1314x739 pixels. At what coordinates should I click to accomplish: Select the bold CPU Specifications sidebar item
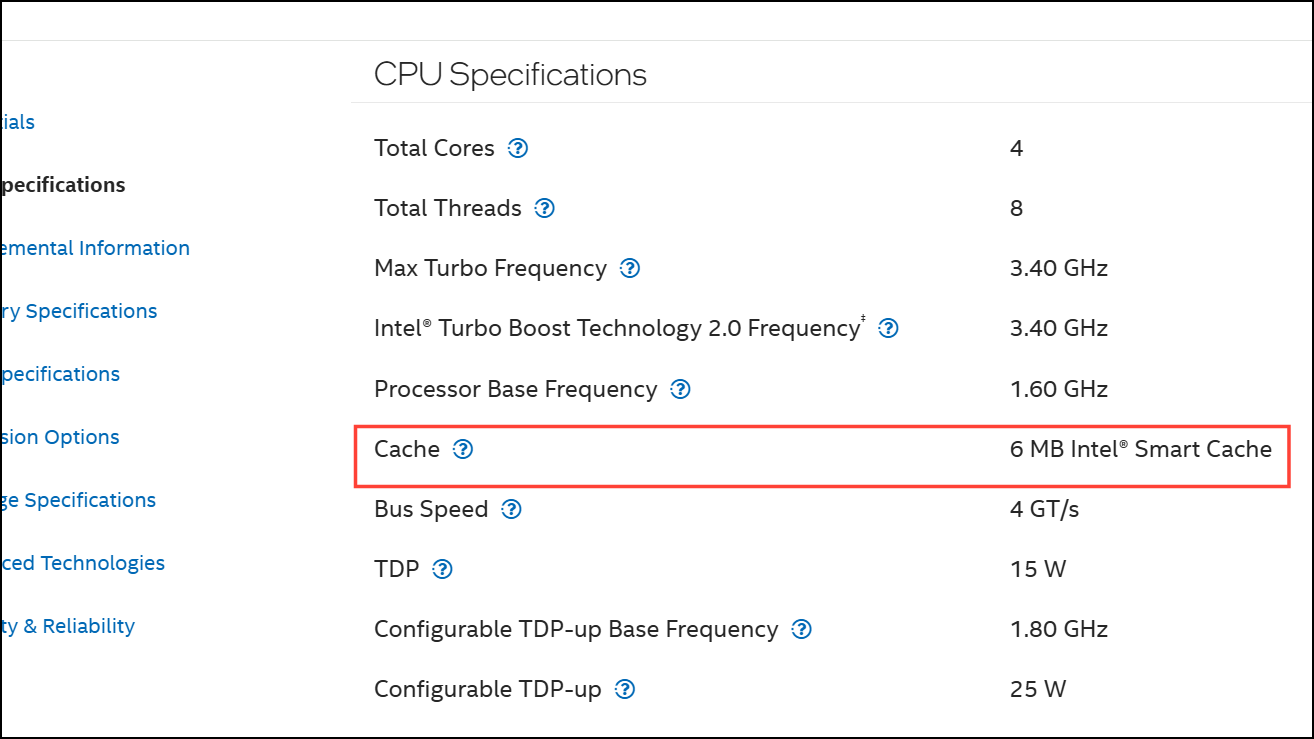click(x=63, y=185)
